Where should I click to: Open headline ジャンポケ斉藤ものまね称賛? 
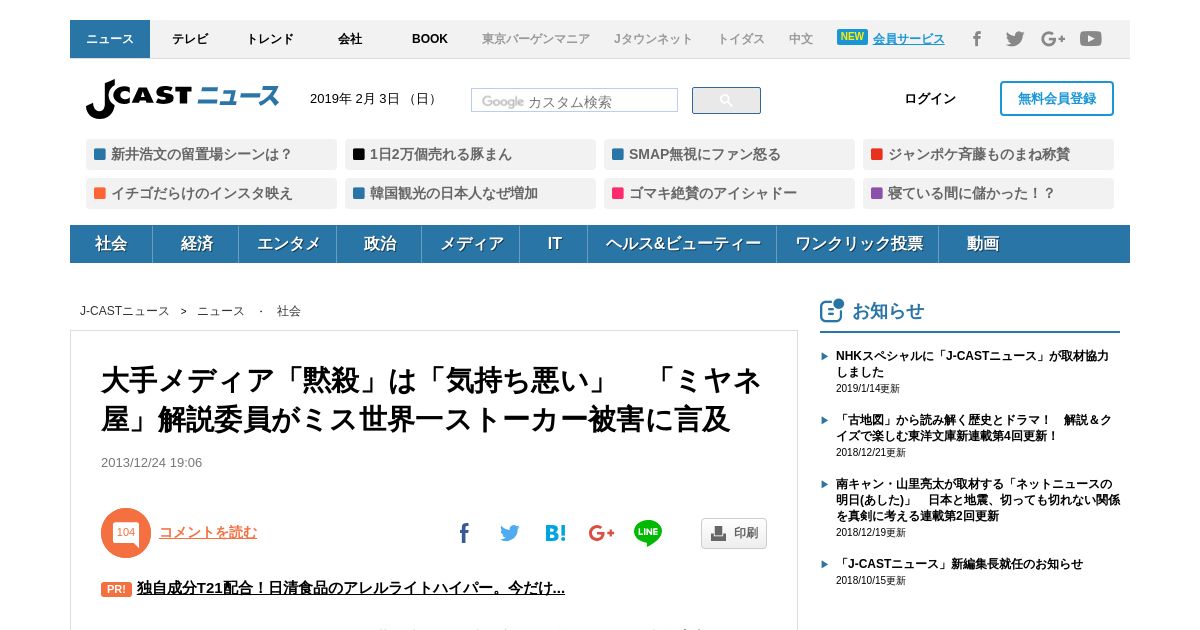[x=988, y=155]
